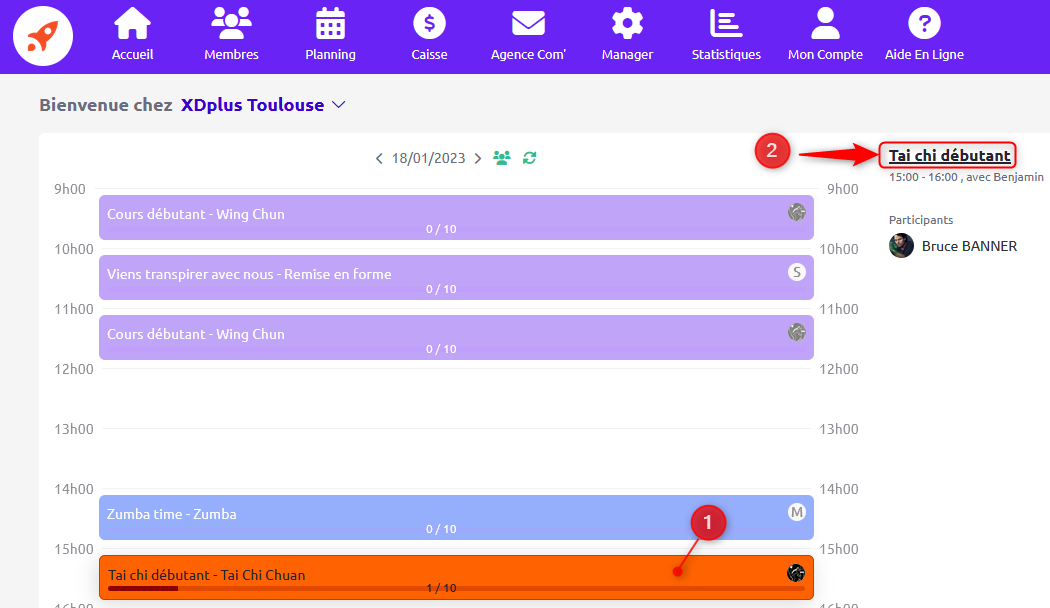Open Agence Com' envelope menu

(528, 34)
